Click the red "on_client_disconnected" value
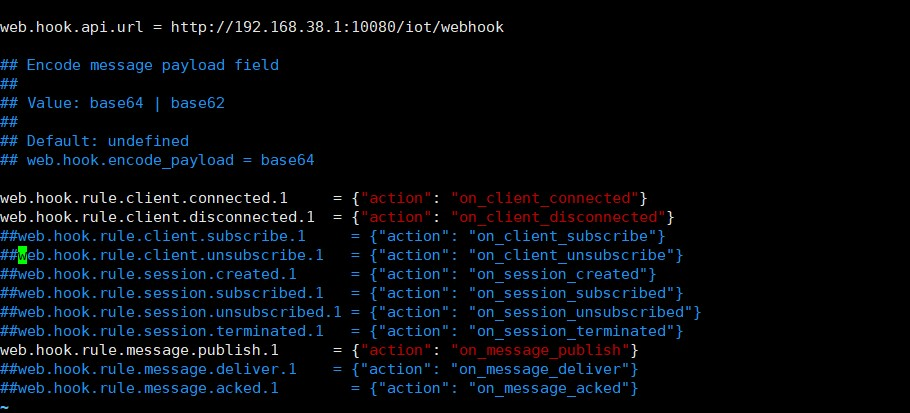This screenshot has width=910, height=413. tap(558, 217)
